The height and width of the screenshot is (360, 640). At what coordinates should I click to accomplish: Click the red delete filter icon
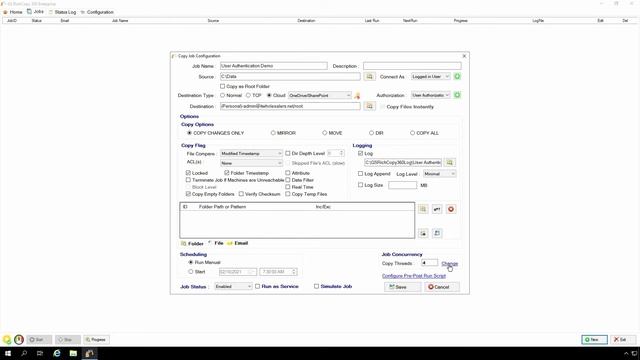pos(451,209)
